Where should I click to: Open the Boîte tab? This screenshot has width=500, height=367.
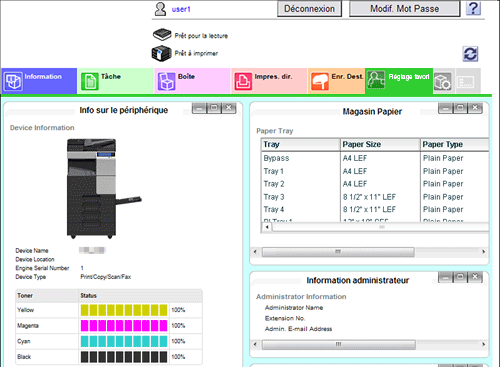click(x=192, y=81)
